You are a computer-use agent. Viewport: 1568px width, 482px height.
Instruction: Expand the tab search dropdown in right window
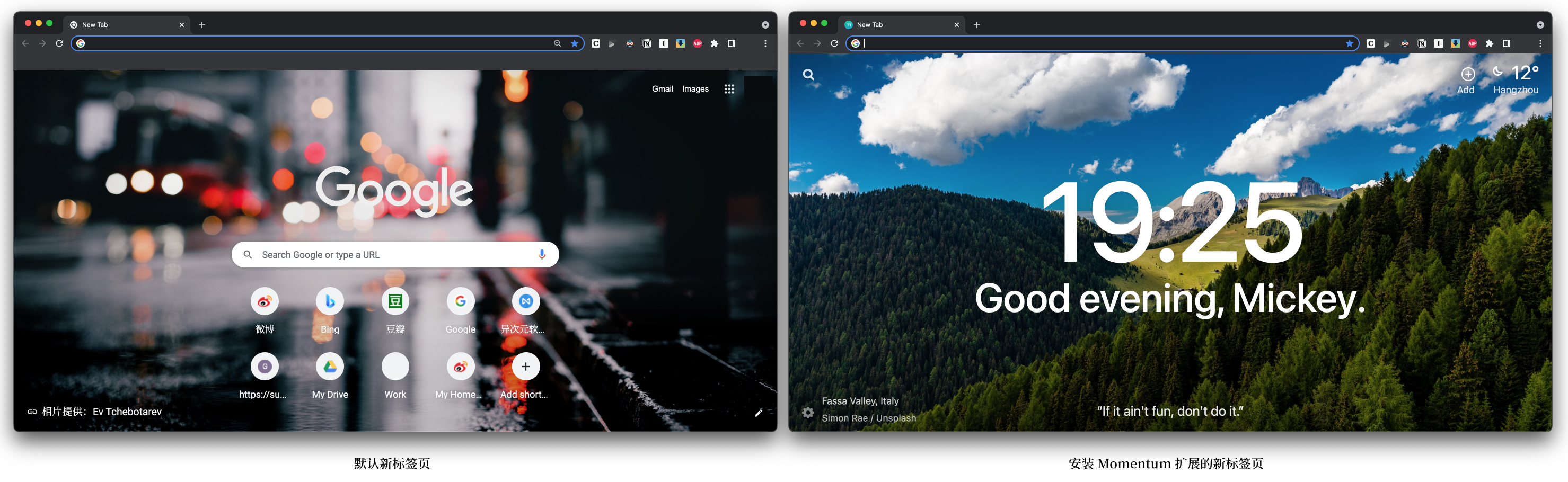point(1540,25)
